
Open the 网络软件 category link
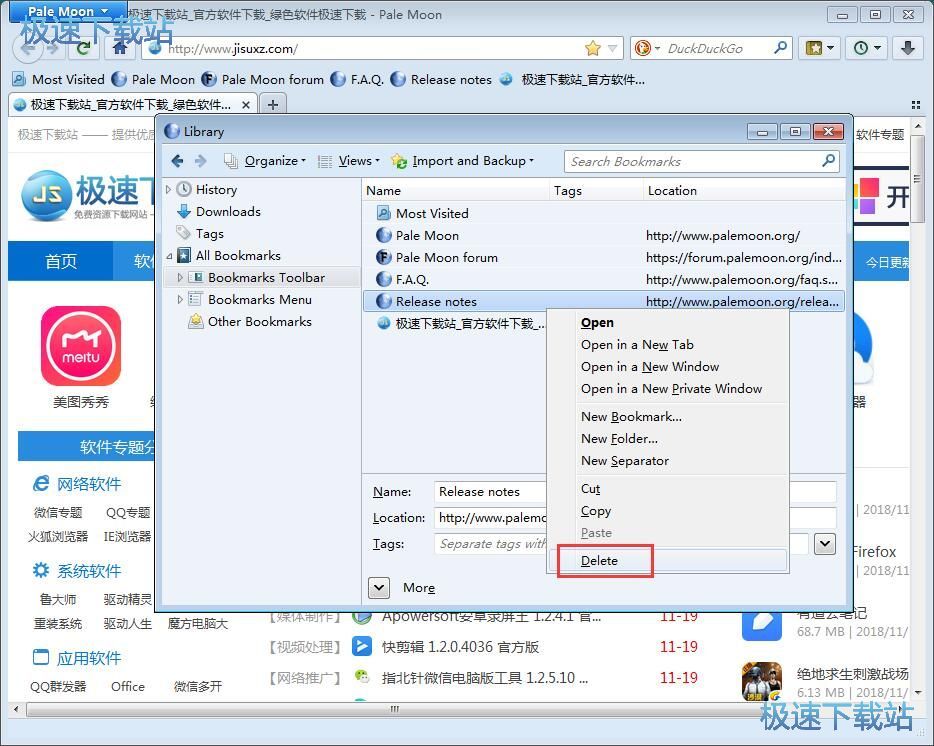89,484
